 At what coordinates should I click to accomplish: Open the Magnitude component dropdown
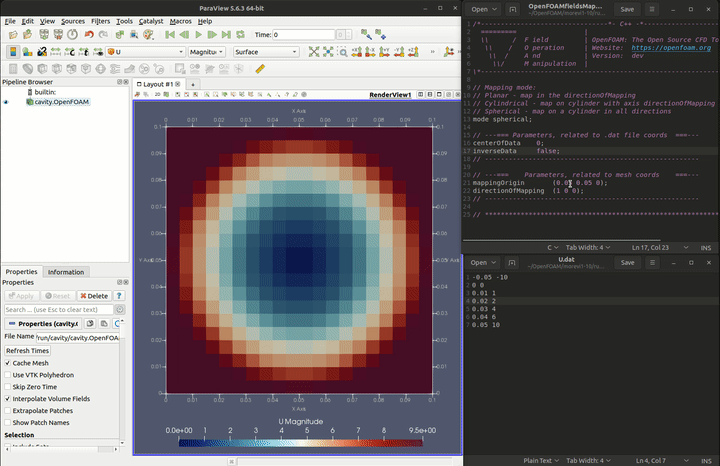[207, 52]
